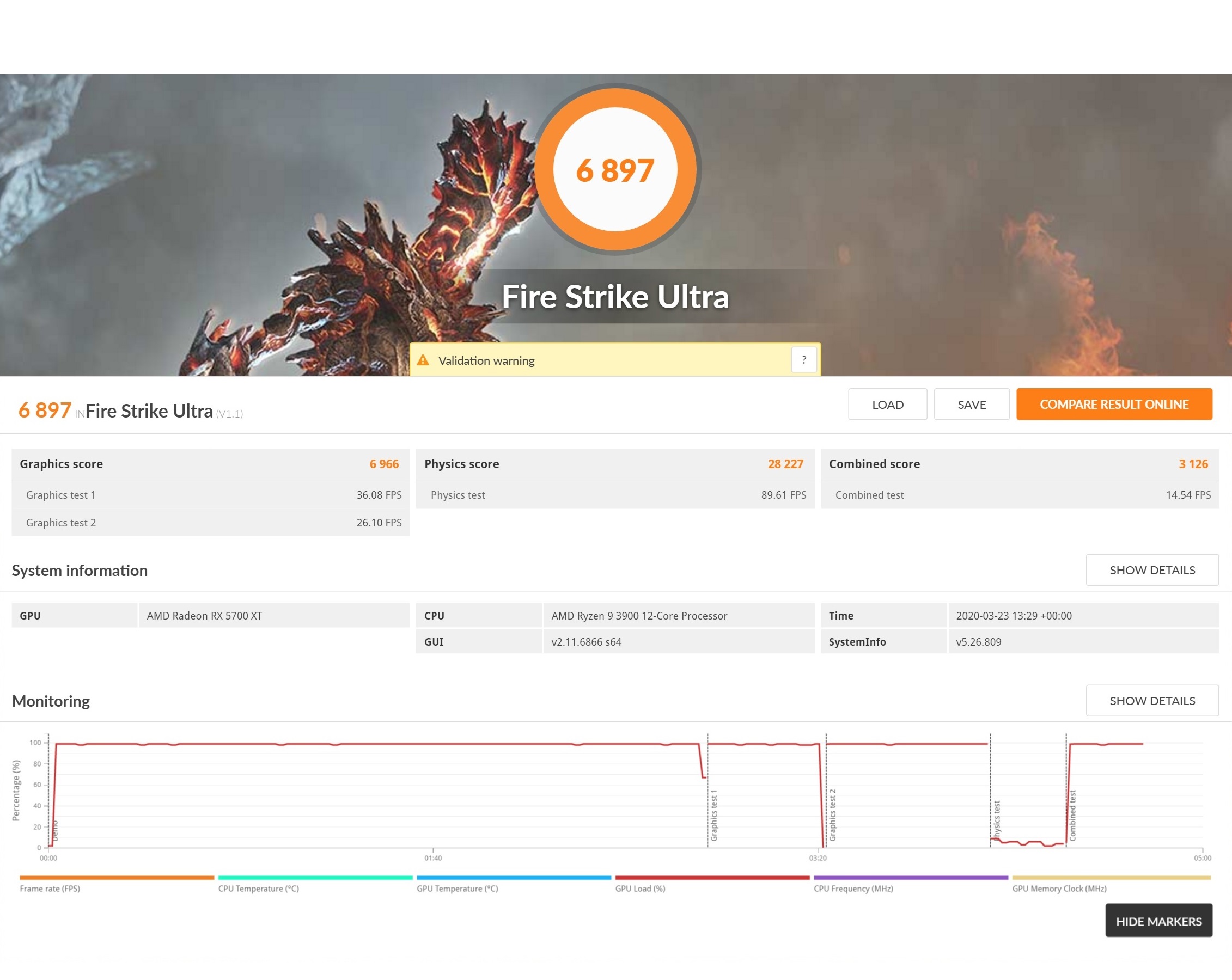
Task: Toggle the GPU Temperature legend series
Action: [457, 889]
